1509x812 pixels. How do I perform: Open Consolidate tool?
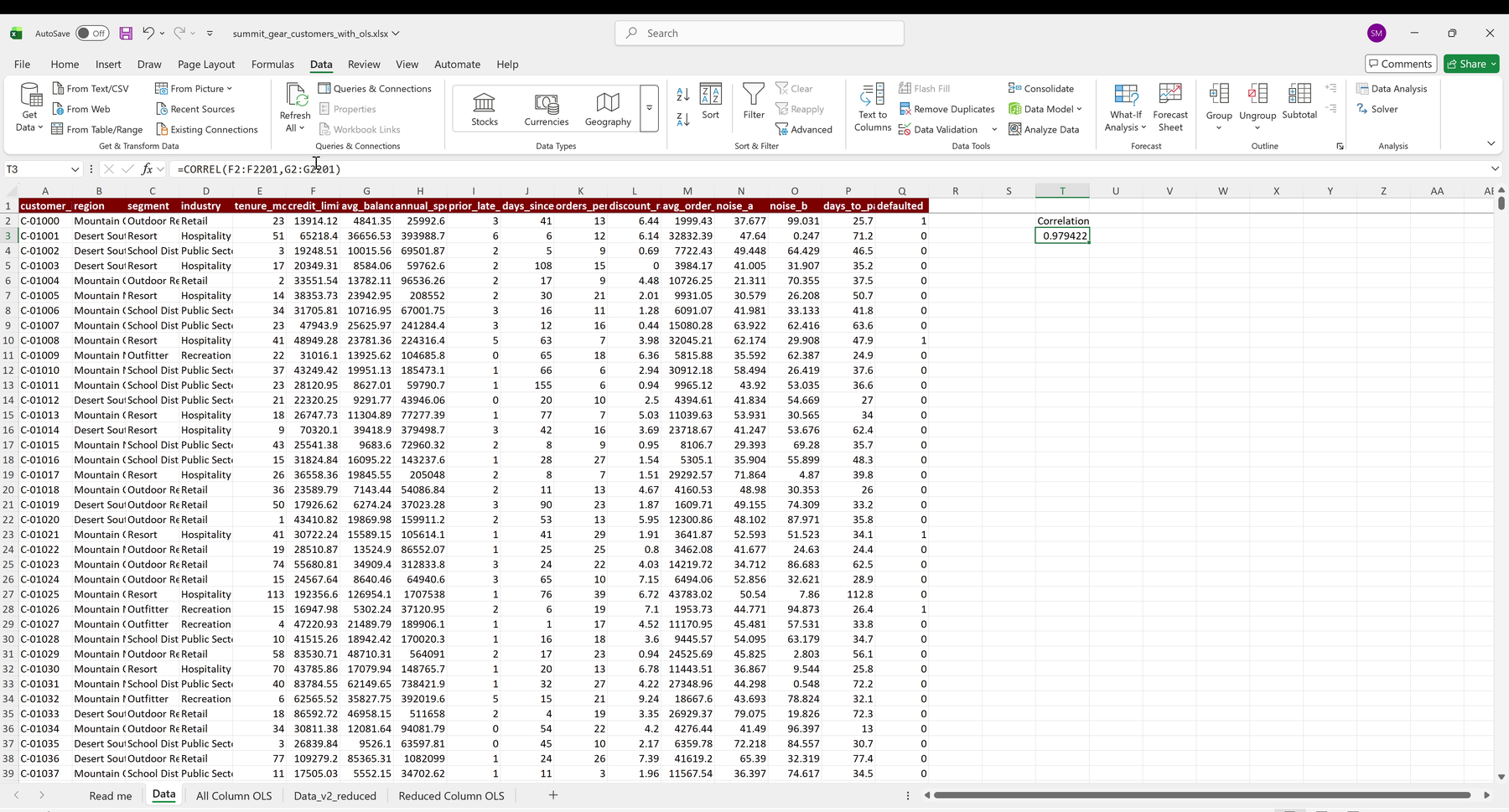pos(1041,89)
